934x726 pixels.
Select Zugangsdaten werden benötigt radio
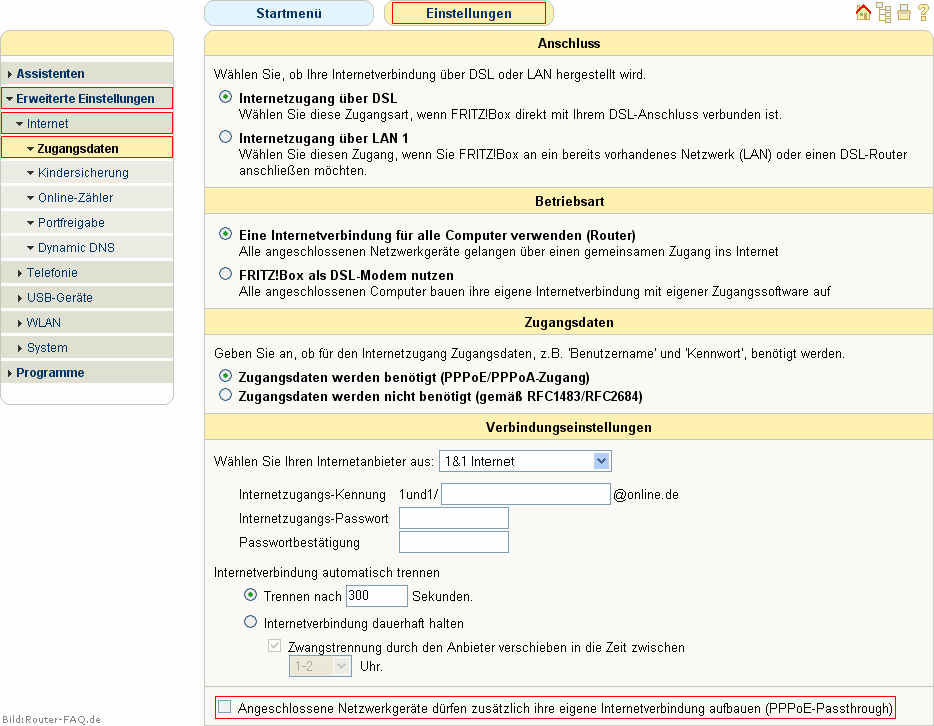[x=225, y=376]
